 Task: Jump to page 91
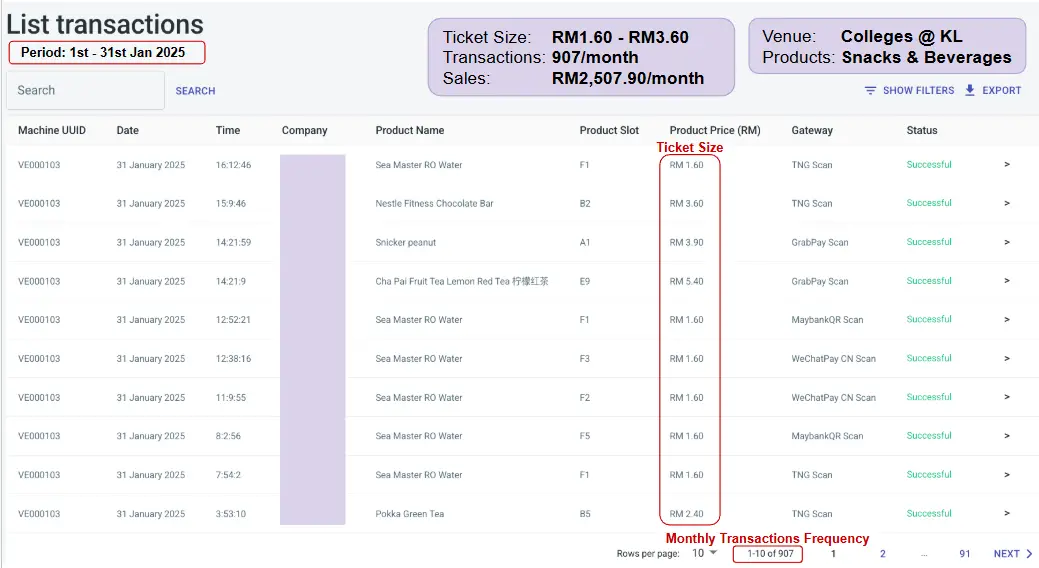[965, 553]
